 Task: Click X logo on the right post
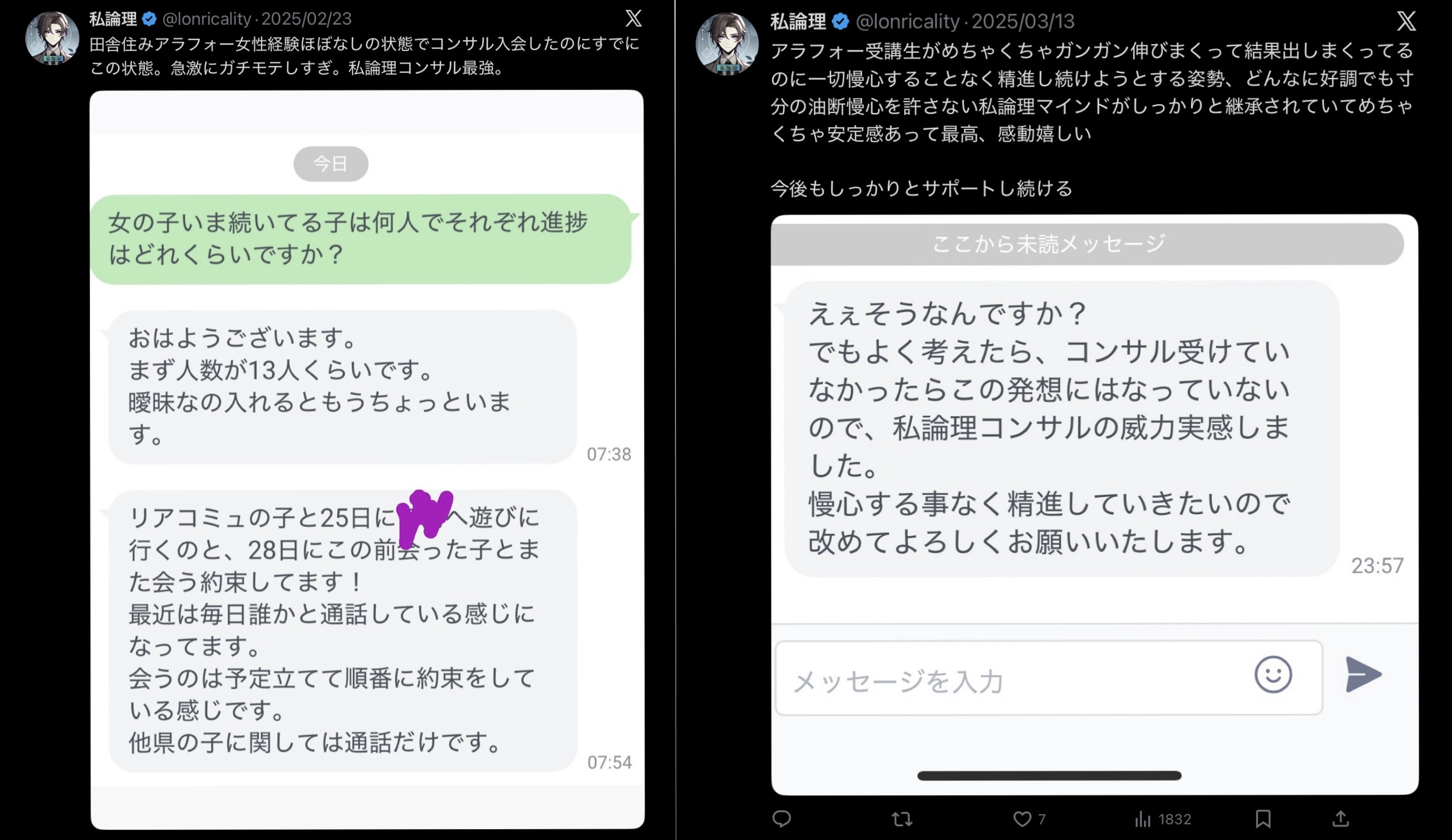pos(1406,21)
